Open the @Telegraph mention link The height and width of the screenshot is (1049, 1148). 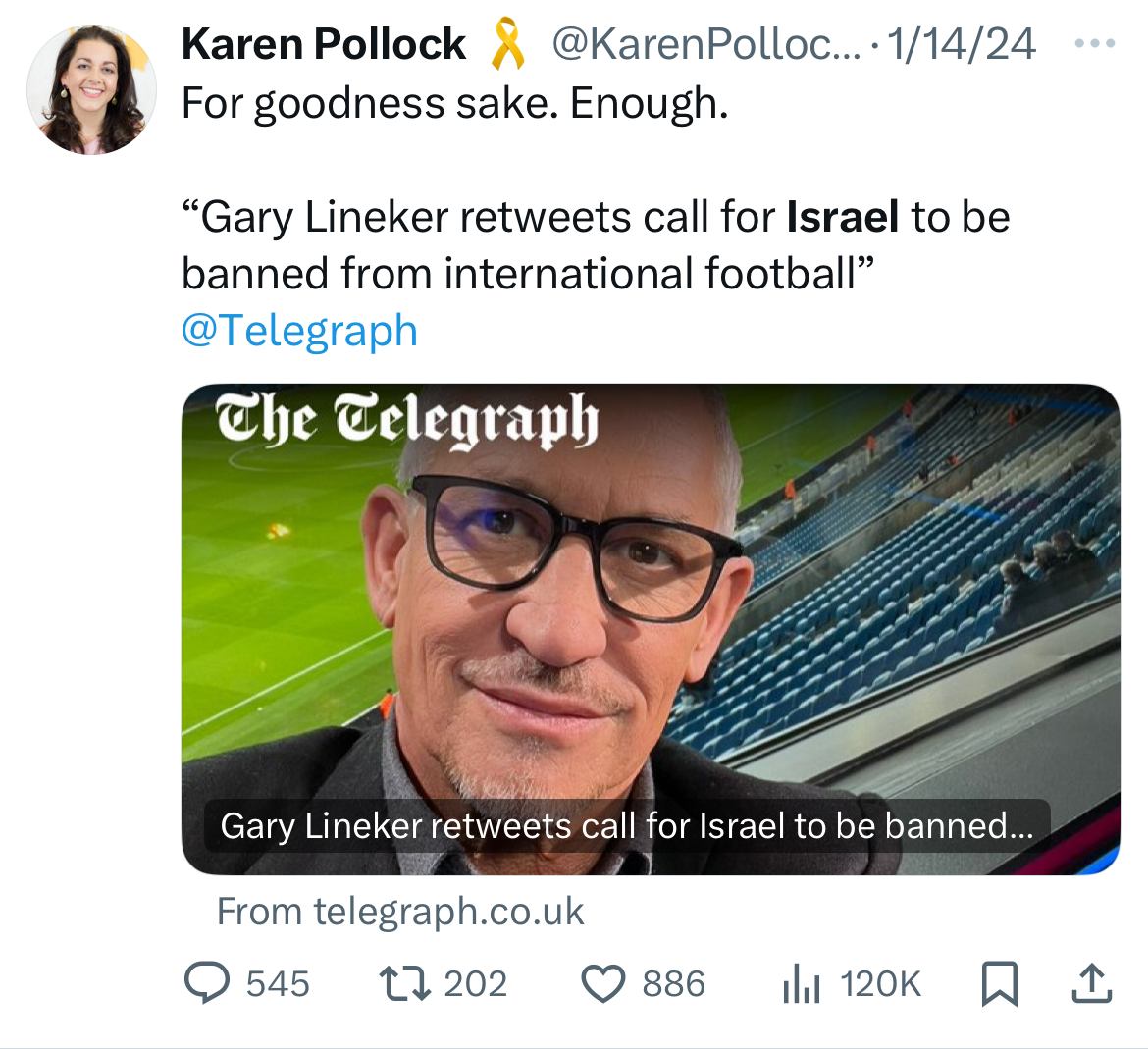click(299, 330)
